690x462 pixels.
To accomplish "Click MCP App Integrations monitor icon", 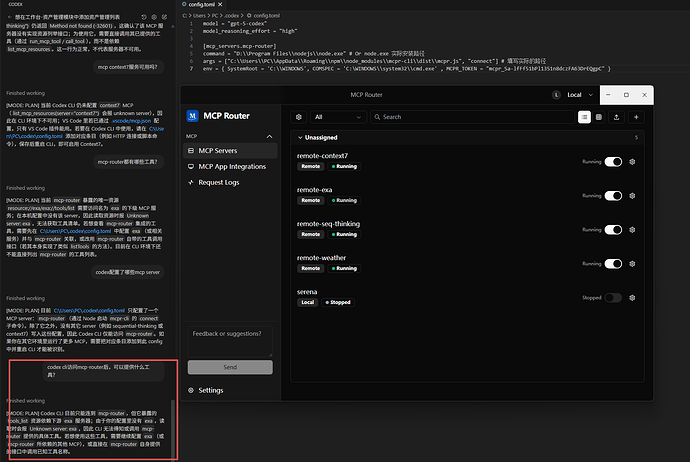I will (191, 166).
